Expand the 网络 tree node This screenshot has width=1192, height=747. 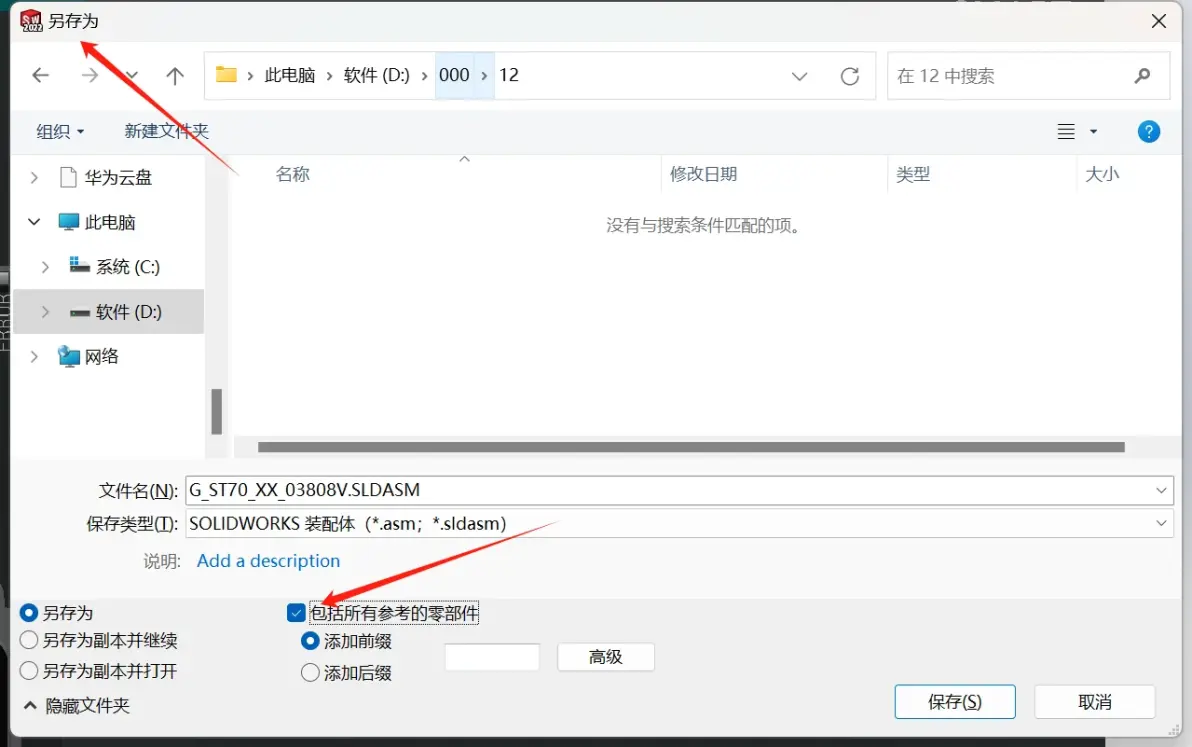pos(34,356)
